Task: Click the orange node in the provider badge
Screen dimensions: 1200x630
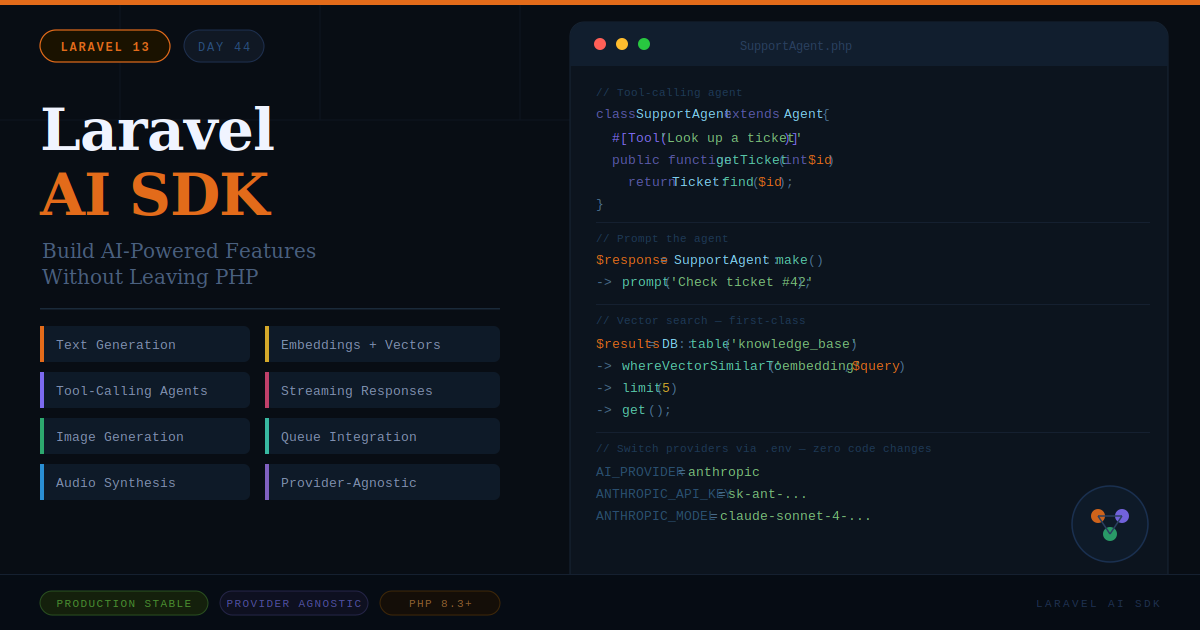Action: tap(1099, 516)
